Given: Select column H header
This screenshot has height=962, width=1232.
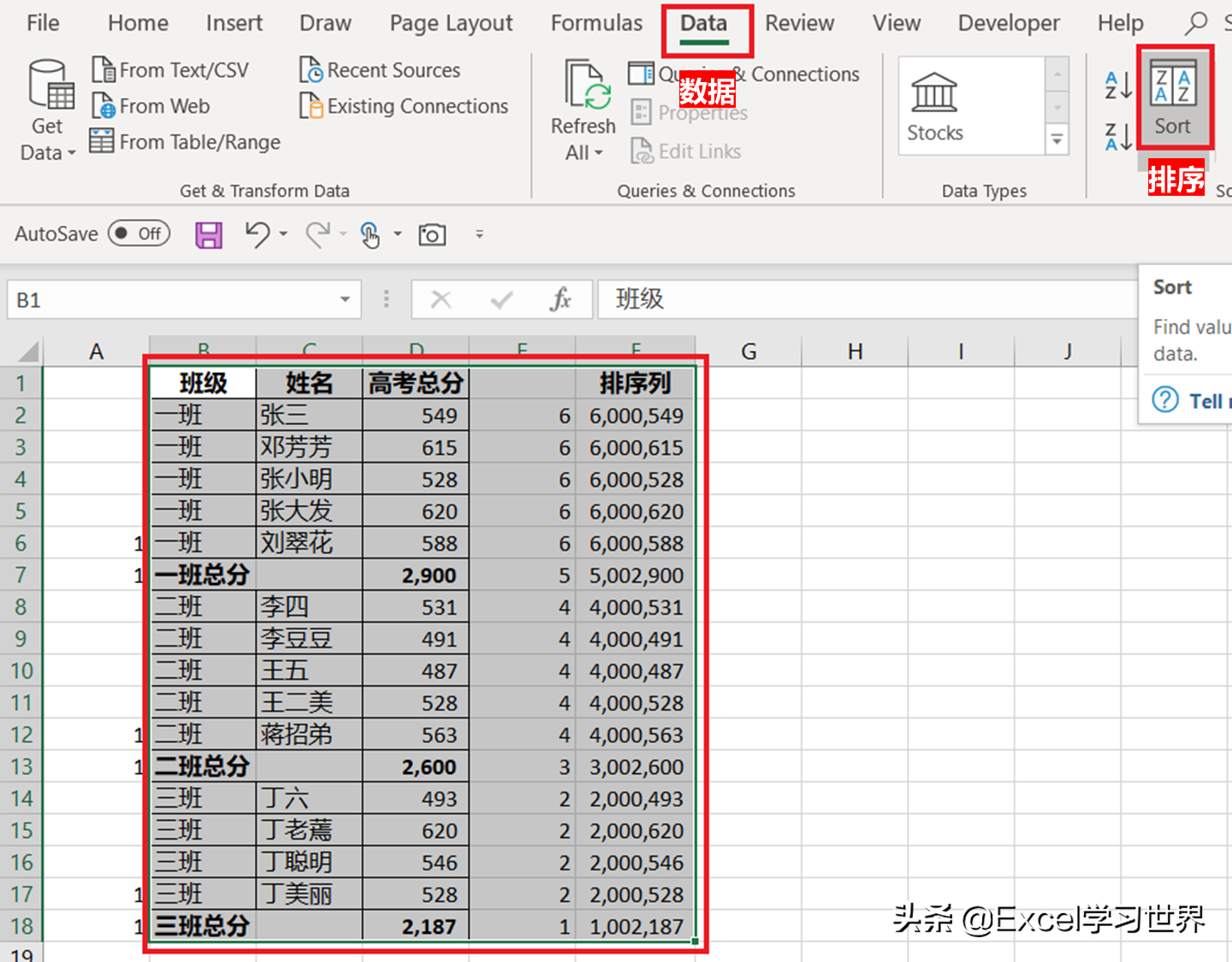Looking at the screenshot, I should [x=855, y=351].
